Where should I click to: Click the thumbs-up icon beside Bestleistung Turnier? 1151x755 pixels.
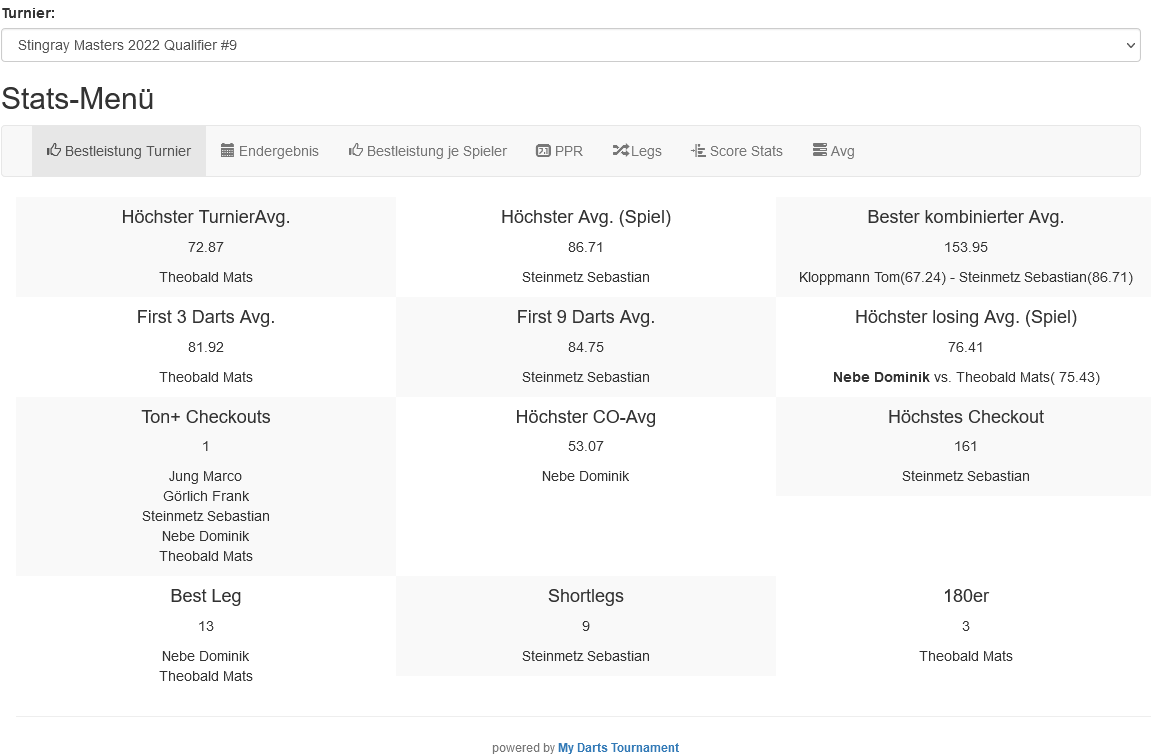54,151
